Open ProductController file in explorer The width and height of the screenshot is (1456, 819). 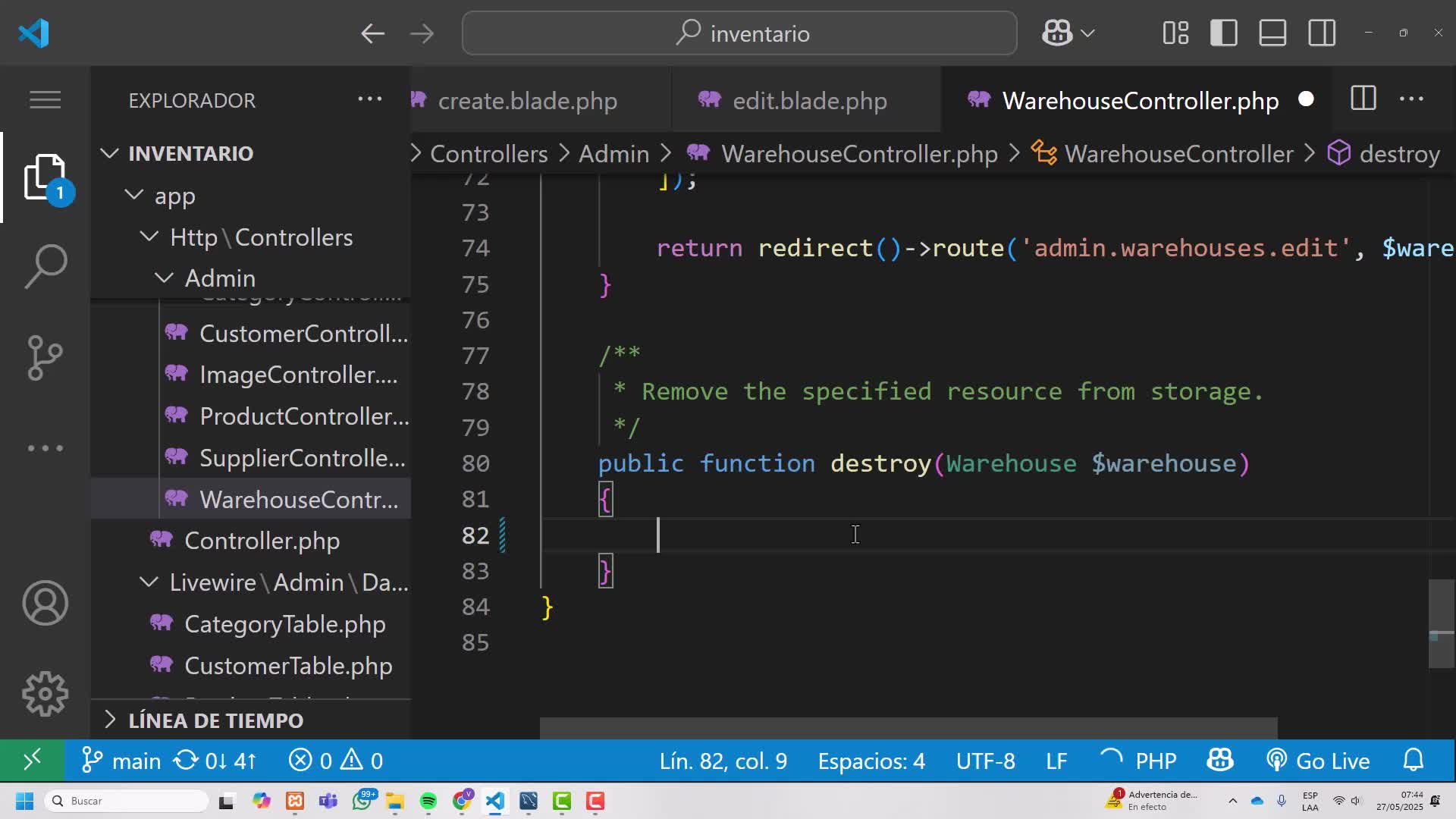click(x=250, y=416)
